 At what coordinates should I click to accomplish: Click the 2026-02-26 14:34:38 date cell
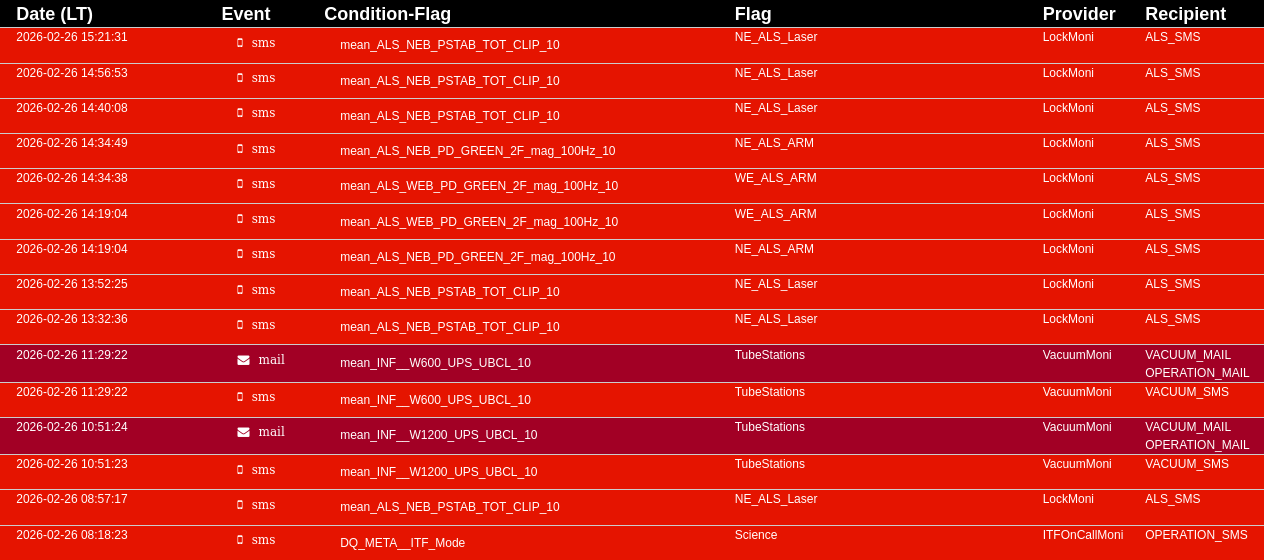click(x=72, y=178)
